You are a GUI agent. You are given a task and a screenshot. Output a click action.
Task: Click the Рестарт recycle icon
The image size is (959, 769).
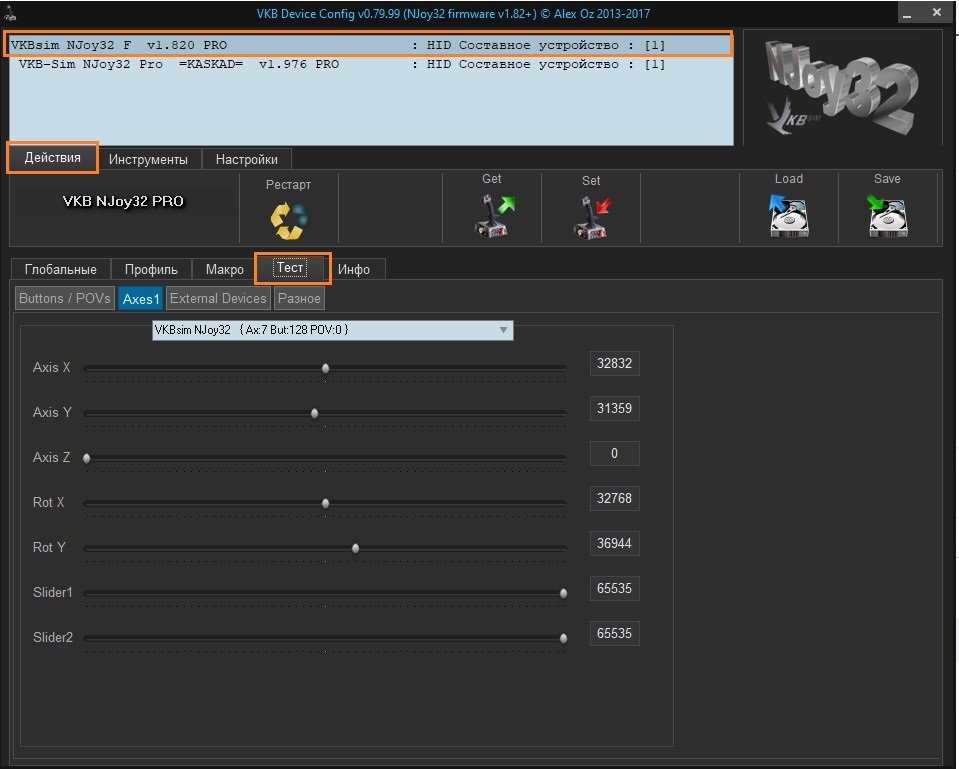pyautogui.click(x=289, y=220)
